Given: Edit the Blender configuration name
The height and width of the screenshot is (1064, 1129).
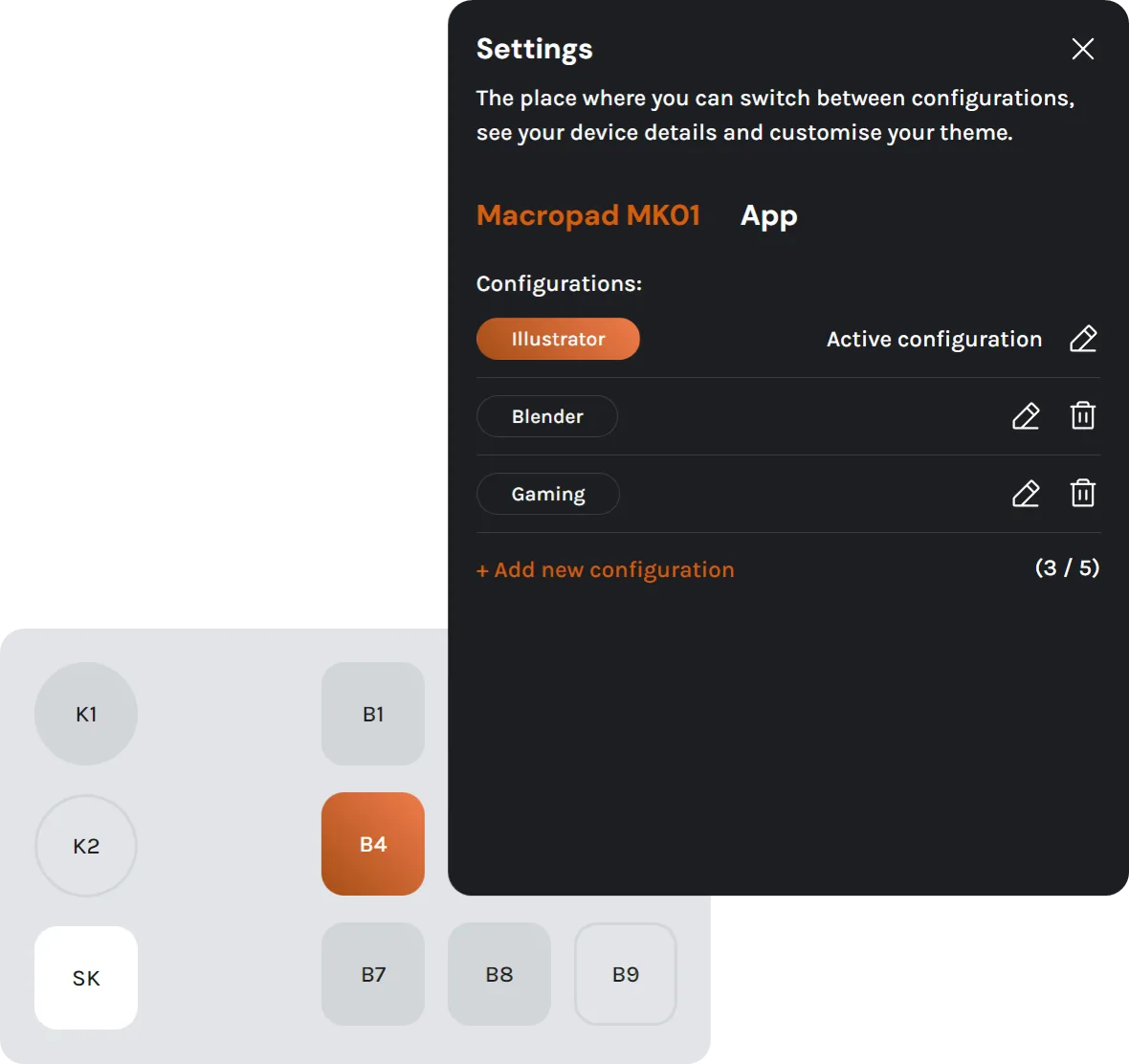Looking at the screenshot, I should pyautogui.click(x=1025, y=416).
